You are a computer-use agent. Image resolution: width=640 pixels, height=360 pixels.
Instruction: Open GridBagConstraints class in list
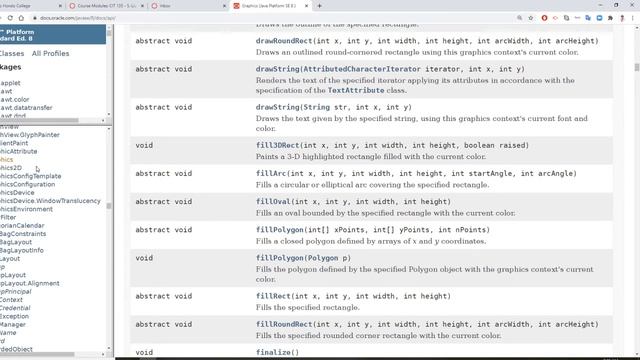point(23,234)
